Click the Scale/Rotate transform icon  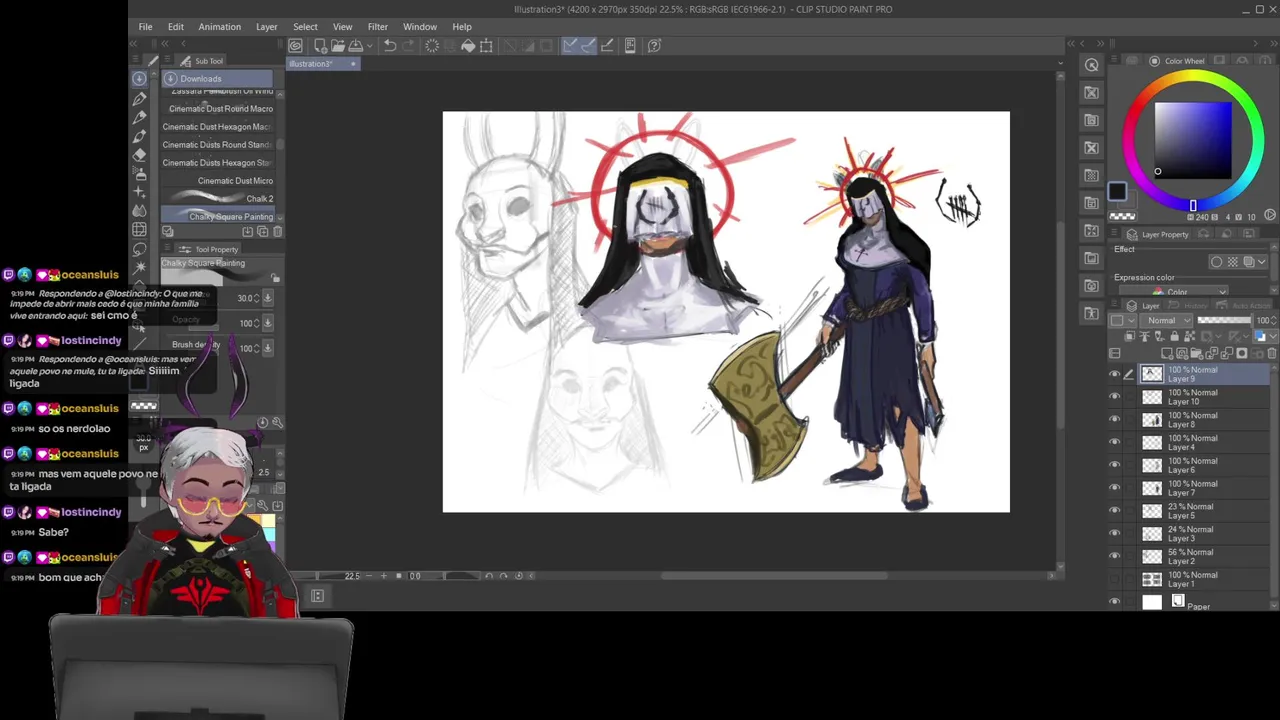(486, 45)
